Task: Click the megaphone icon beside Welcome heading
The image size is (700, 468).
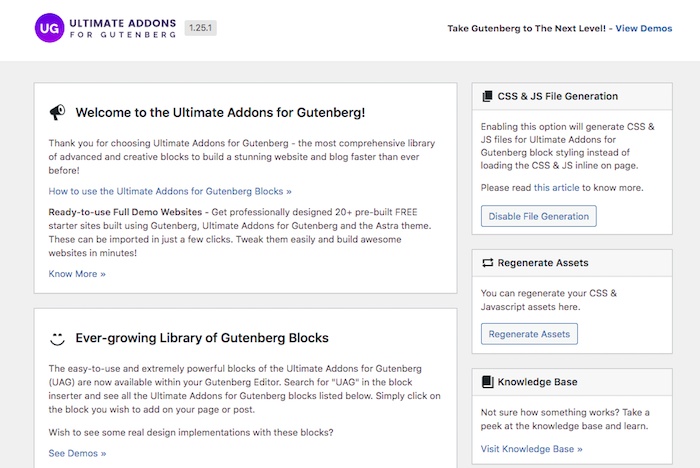Action: (x=57, y=112)
